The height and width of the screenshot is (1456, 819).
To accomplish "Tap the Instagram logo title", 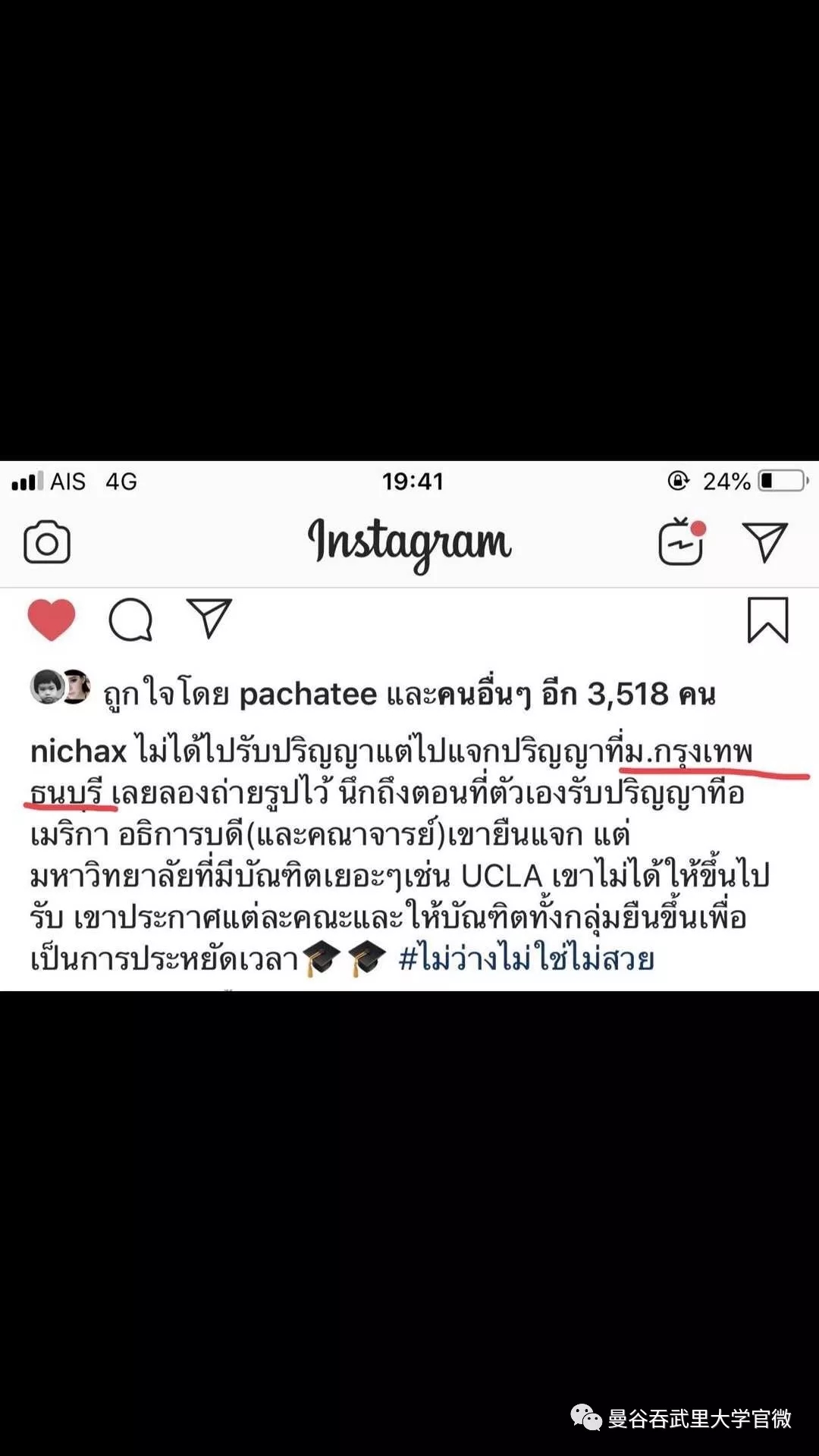I will tap(409, 543).
